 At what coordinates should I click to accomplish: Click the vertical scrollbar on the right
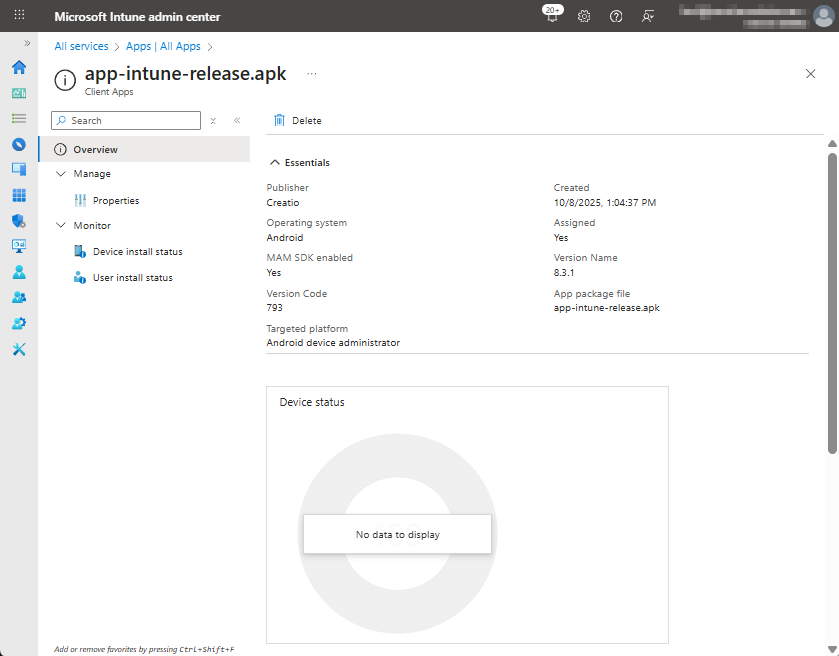832,300
